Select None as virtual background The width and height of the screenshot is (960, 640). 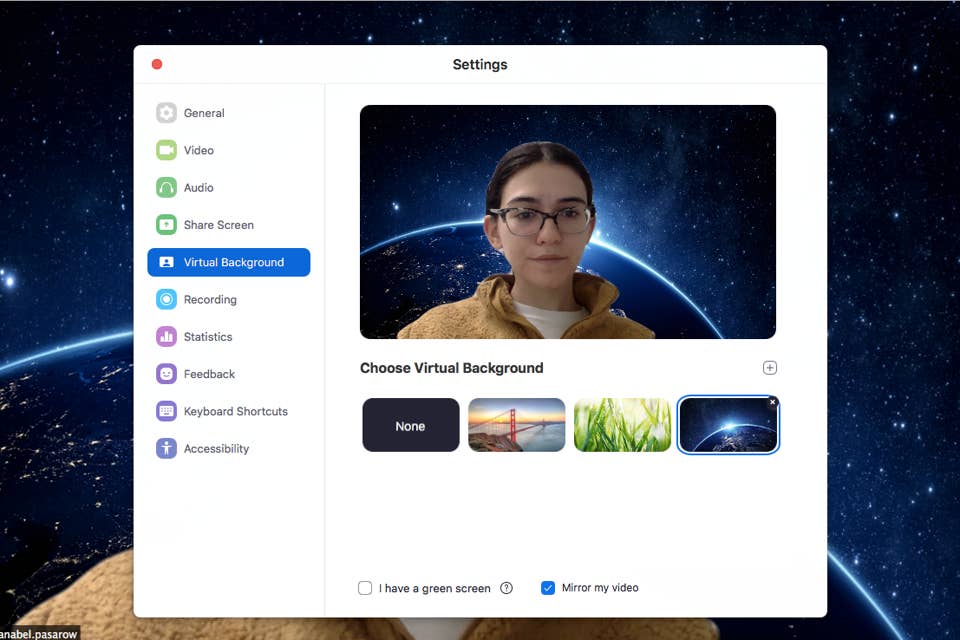pyautogui.click(x=411, y=426)
